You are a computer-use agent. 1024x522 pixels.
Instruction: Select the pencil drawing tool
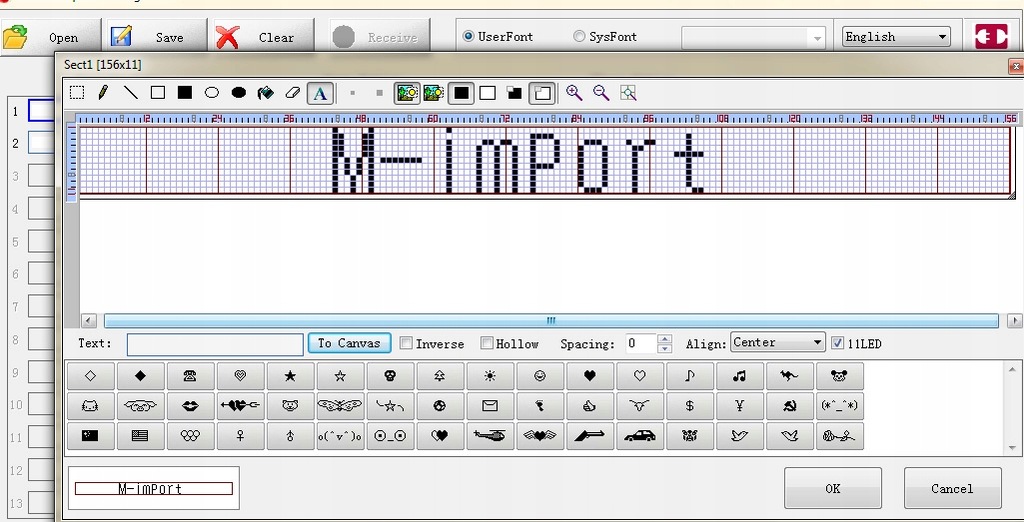tap(103, 93)
